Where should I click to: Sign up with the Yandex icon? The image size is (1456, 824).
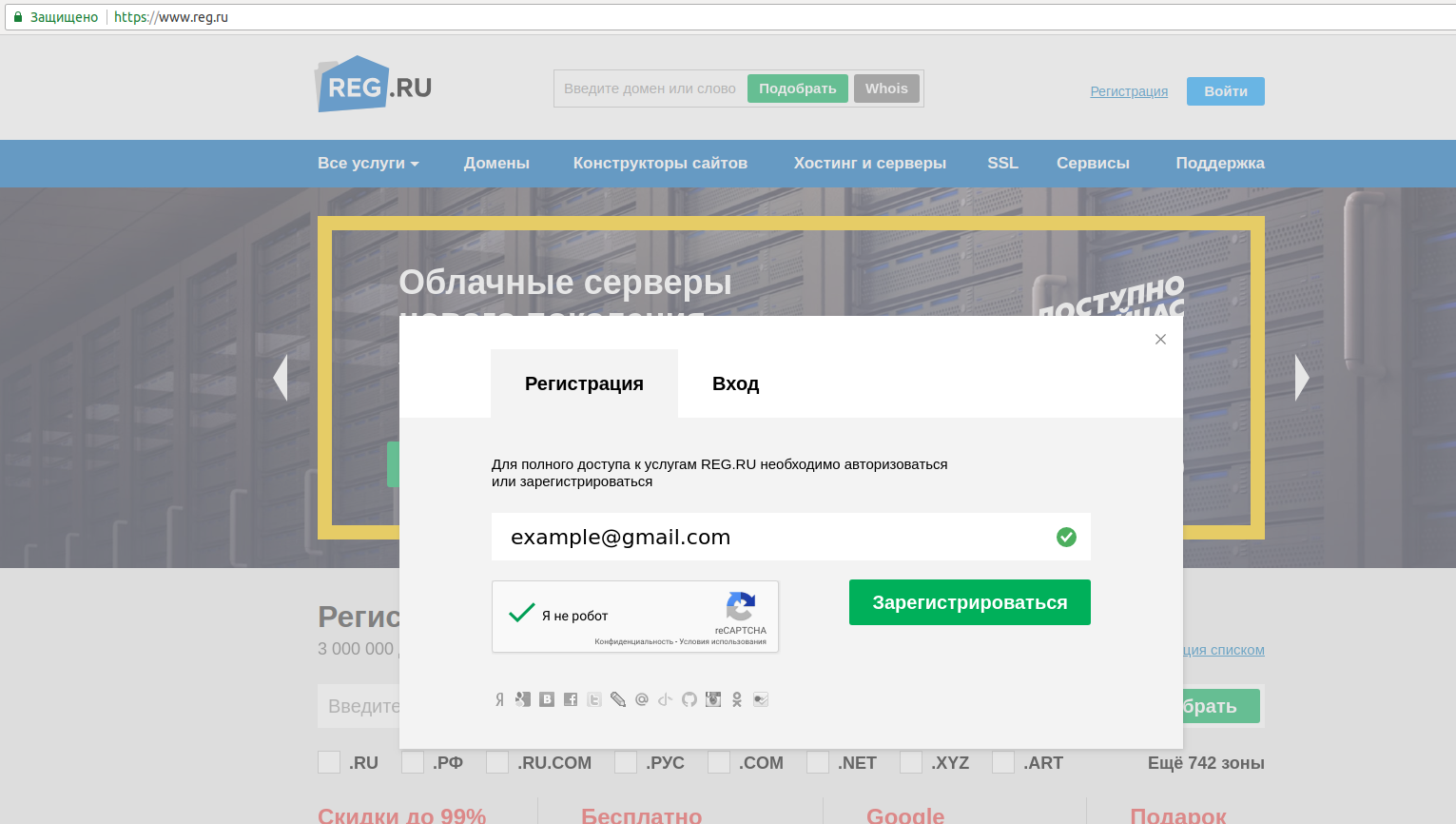(x=499, y=699)
